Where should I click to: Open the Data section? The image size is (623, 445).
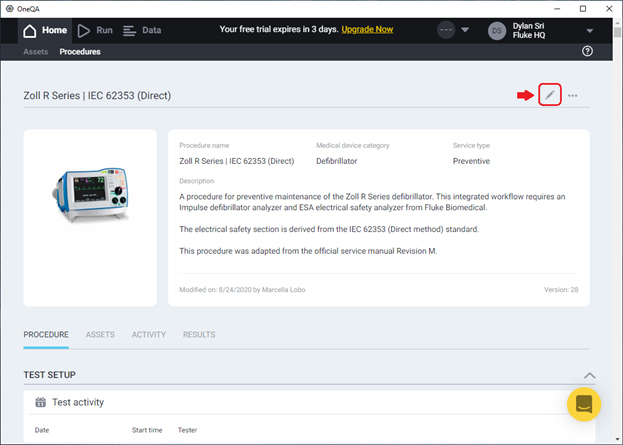coord(142,31)
